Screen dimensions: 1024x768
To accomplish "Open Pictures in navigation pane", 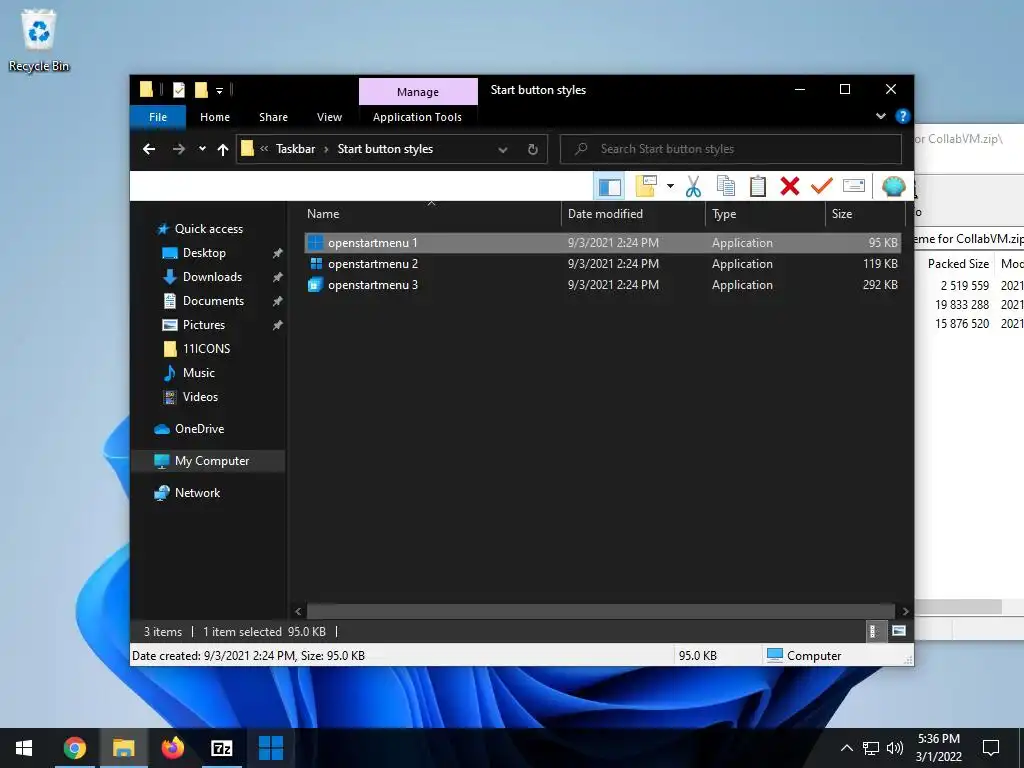I will coord(203,325).
